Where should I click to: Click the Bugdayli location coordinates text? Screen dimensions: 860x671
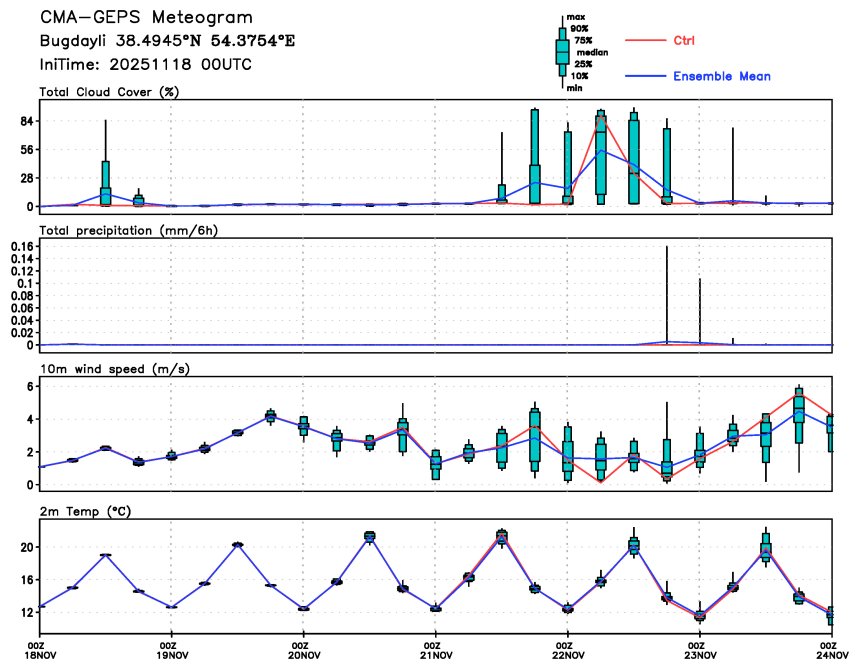click(x=167, y=41)
